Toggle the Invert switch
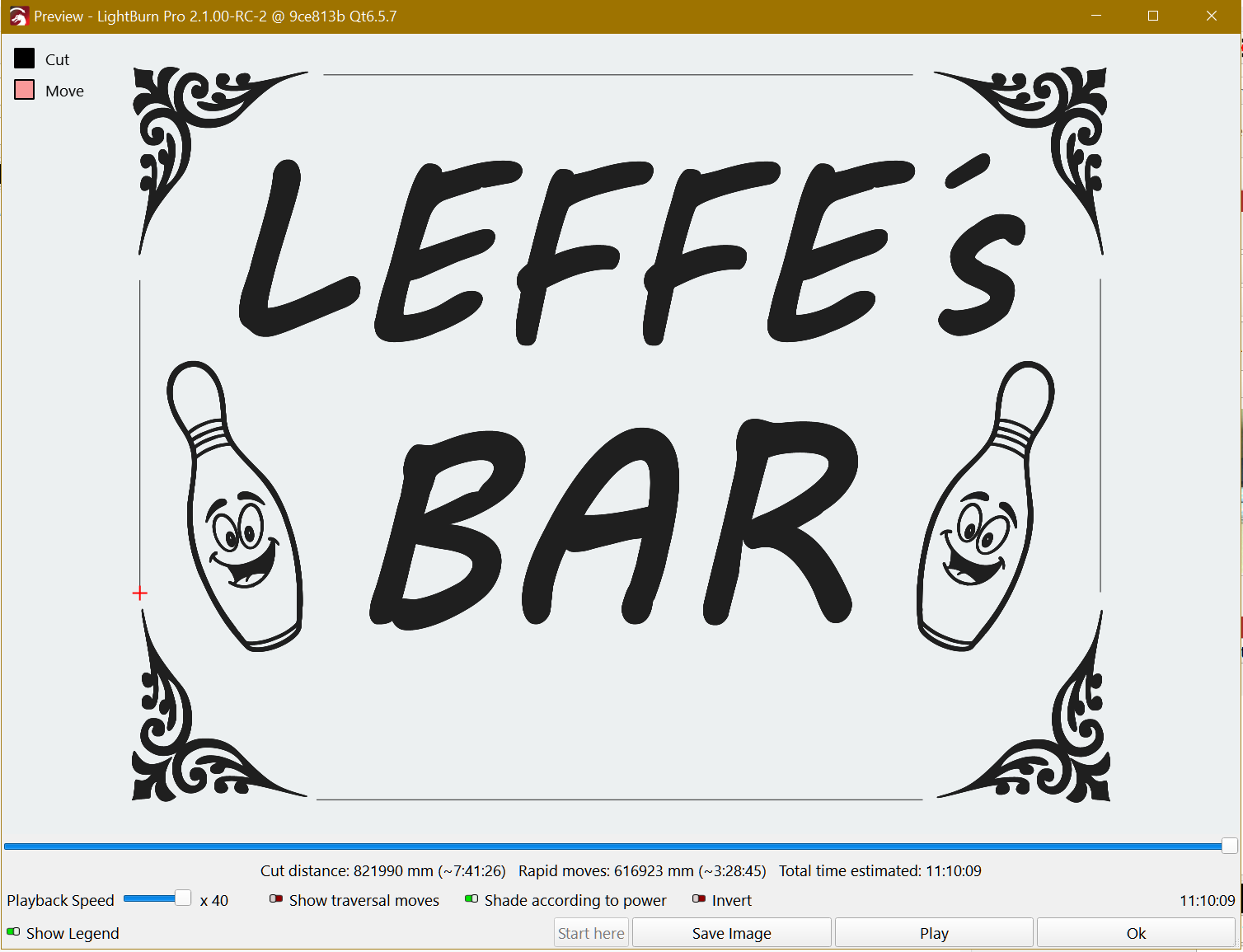Image resolution: width=1243 pixels, height=952 pixels. point(699,899)
